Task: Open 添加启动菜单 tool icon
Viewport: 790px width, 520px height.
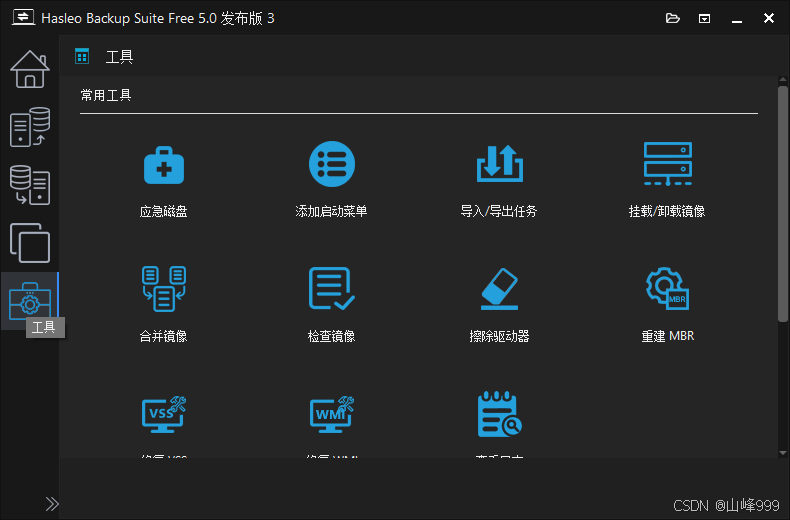Action: (x=332, y=164)
